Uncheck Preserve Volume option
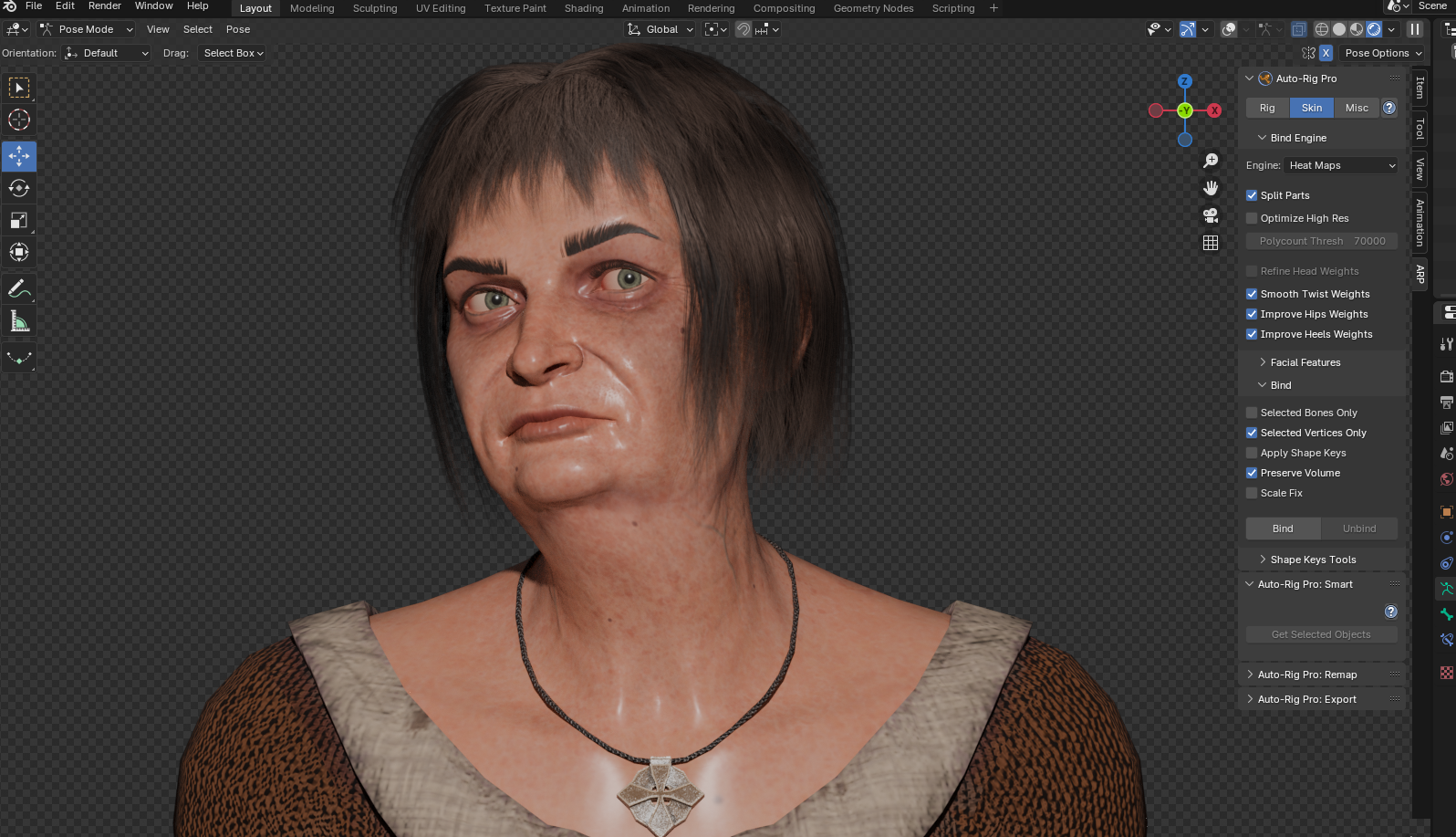Image resolution: width=1456 pixels, height=837 pixels. click(x=1252, y=473)
